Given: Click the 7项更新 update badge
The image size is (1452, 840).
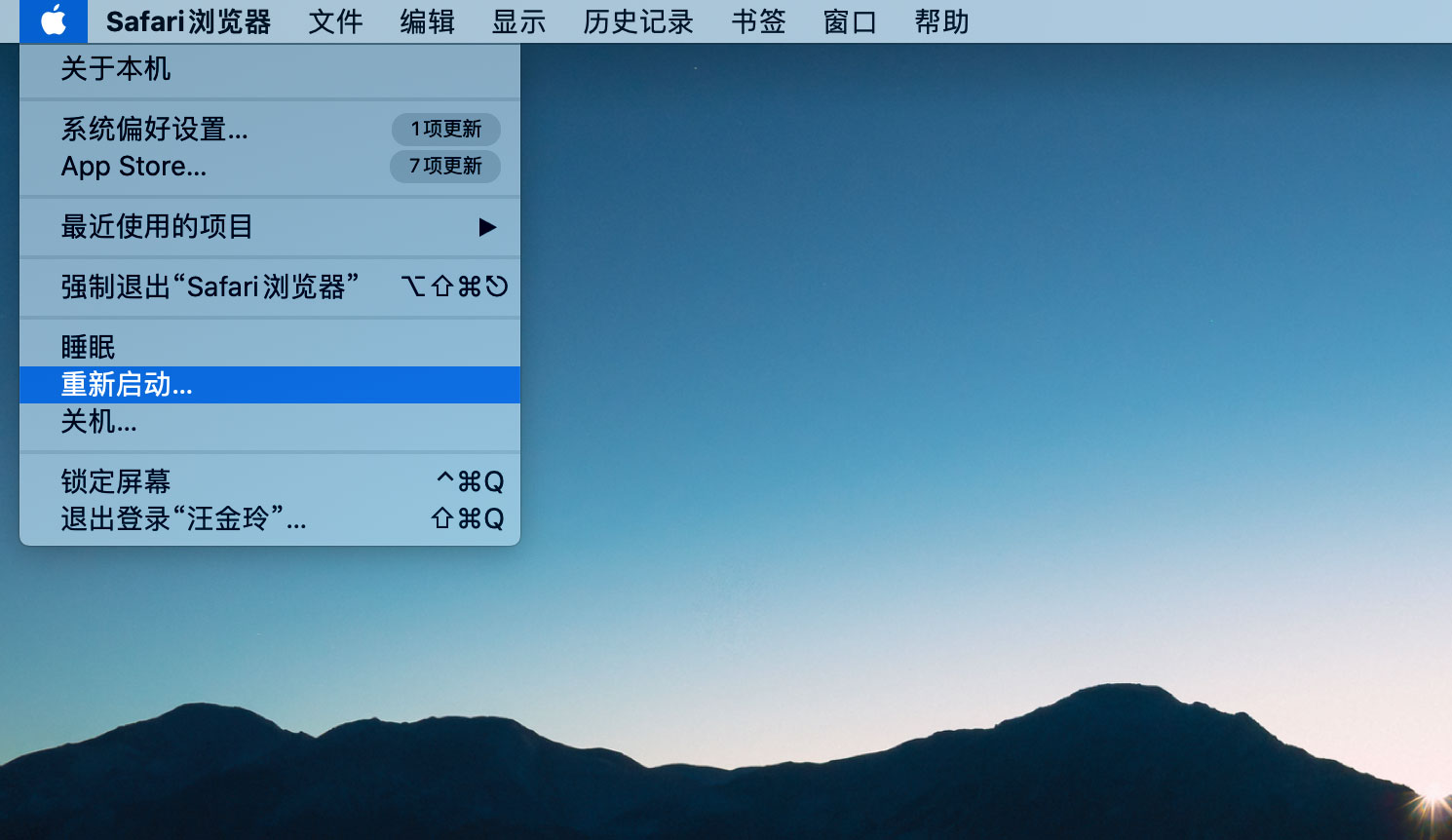Looking at the screenshot, I should (x=444, y=167).
